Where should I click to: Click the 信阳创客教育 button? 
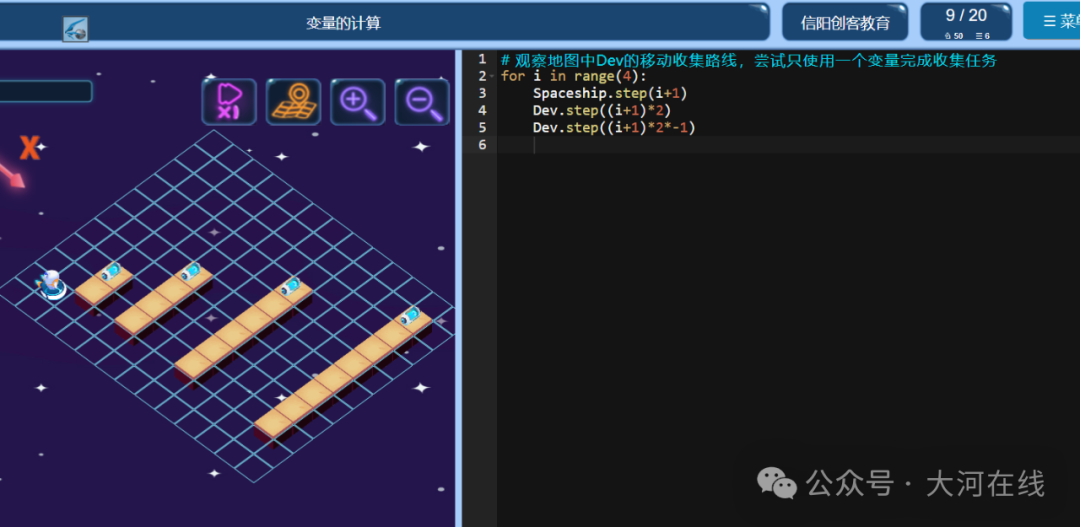click(844, 22)
